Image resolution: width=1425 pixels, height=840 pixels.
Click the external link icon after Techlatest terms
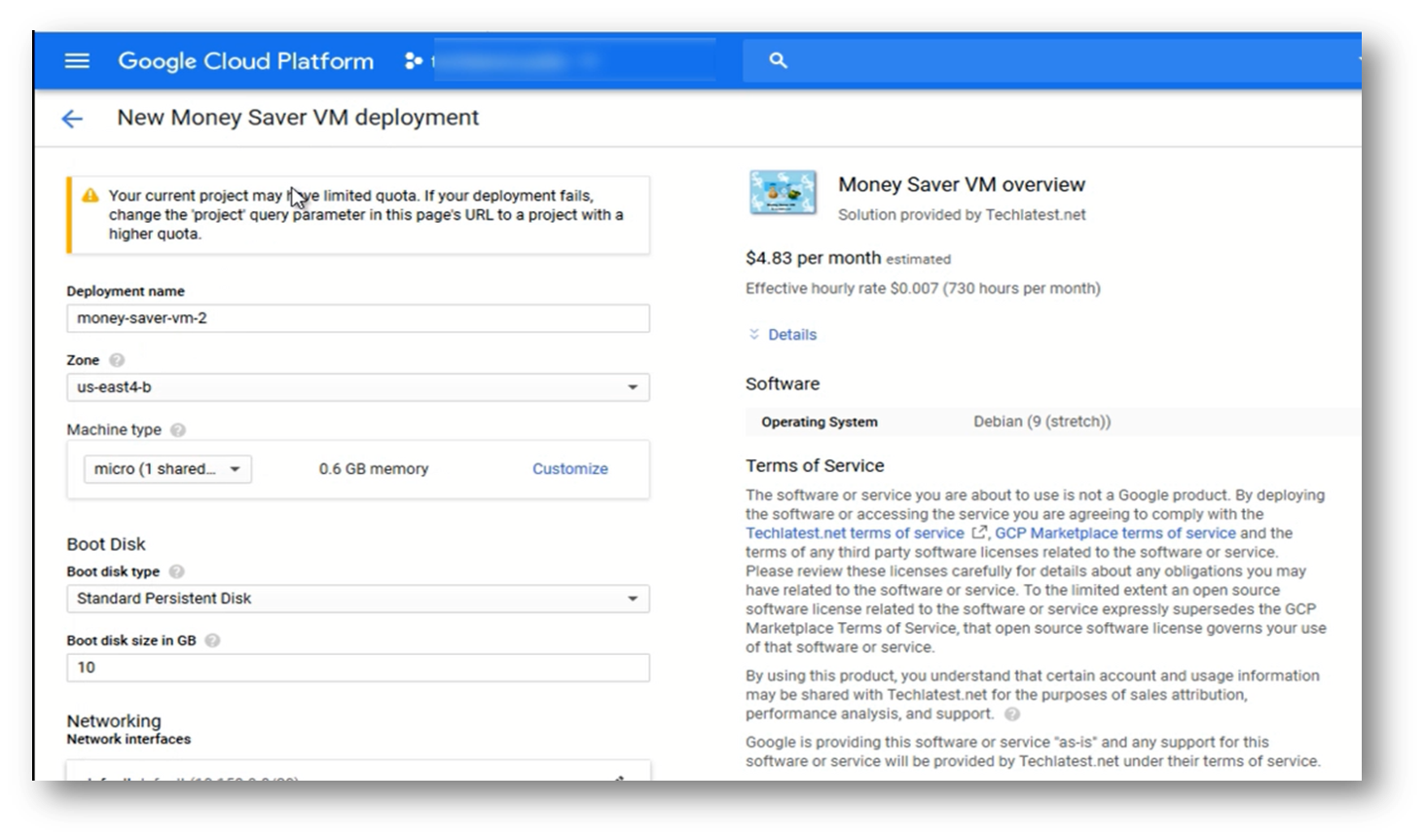coord(979,532)
